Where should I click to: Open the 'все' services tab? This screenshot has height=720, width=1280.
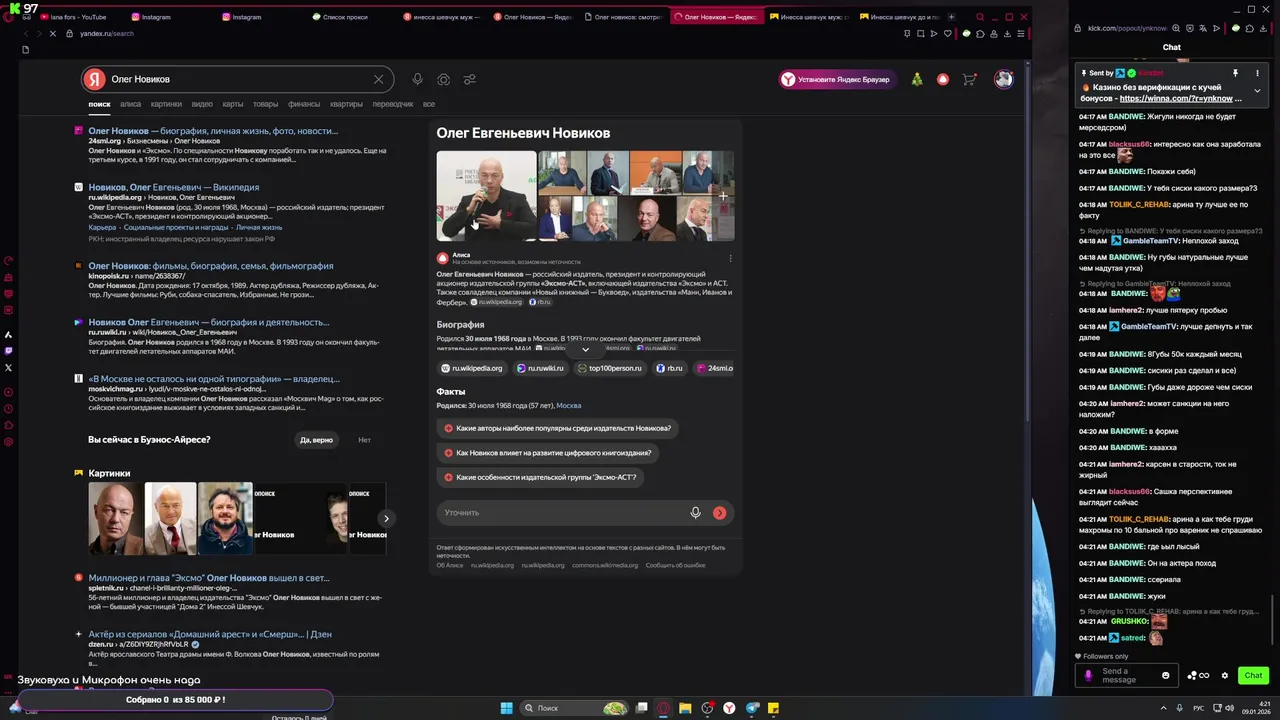coord(429,104)
